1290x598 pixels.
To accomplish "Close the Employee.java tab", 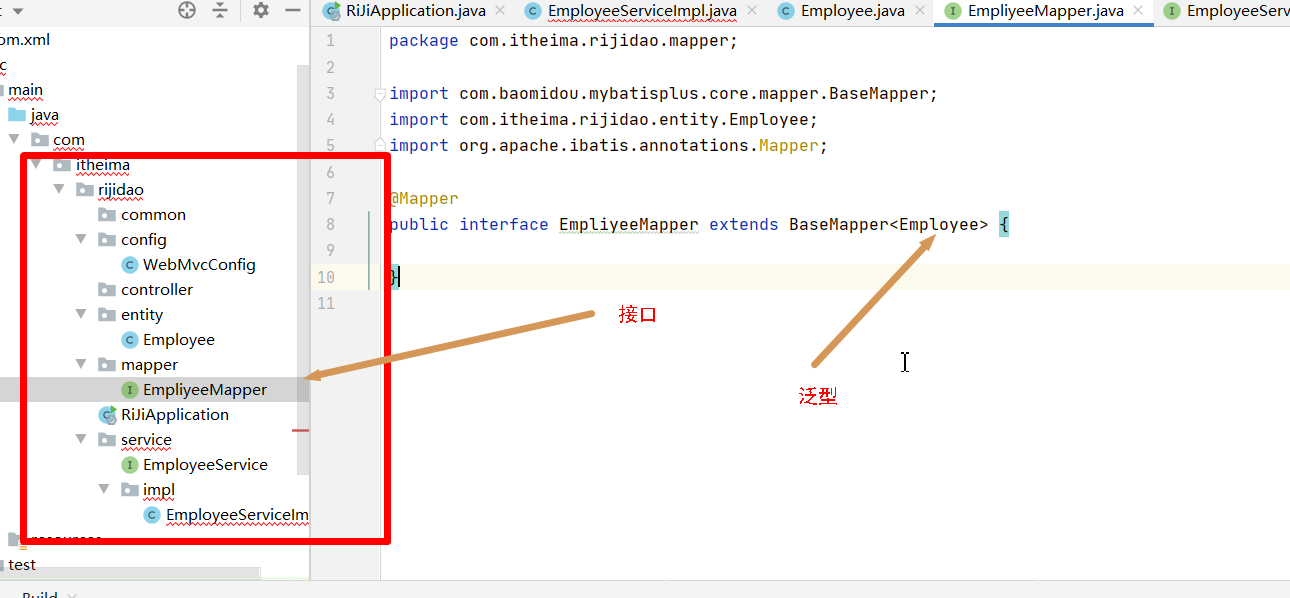I will click(921, 11).
